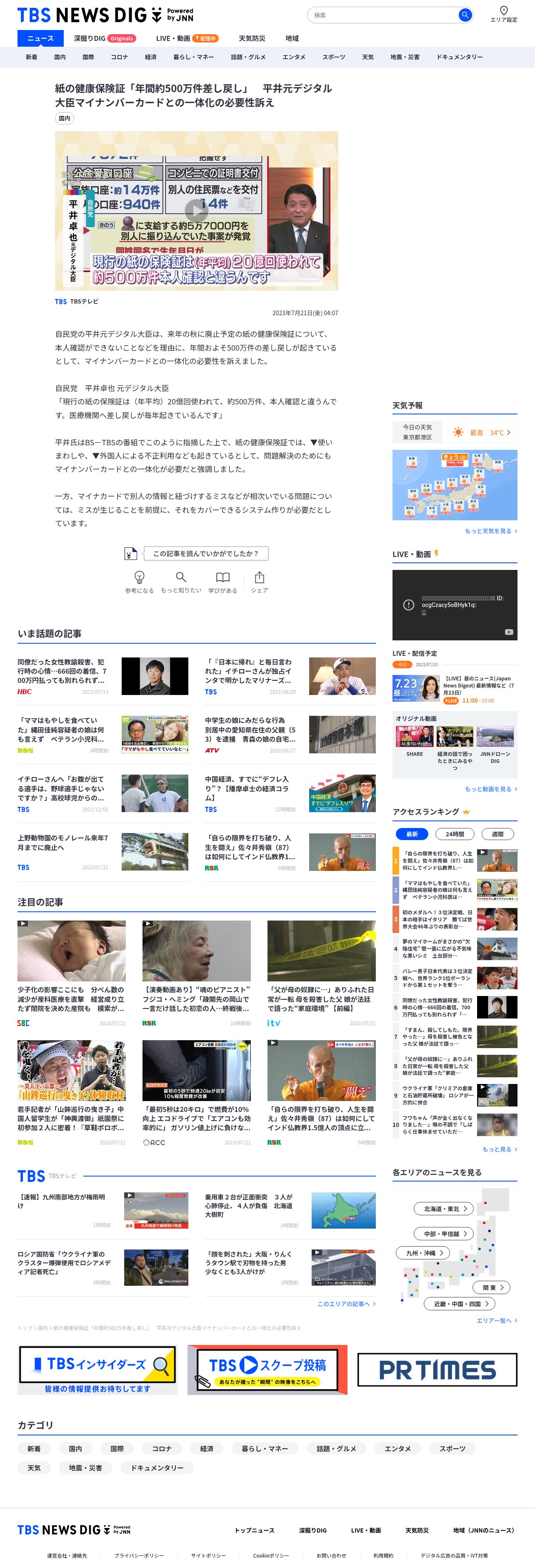This screenshot has width=535, height=1568.
Task: Open the エコドライブ 燃費 article thumbnail
Action: click(197, 1070)
